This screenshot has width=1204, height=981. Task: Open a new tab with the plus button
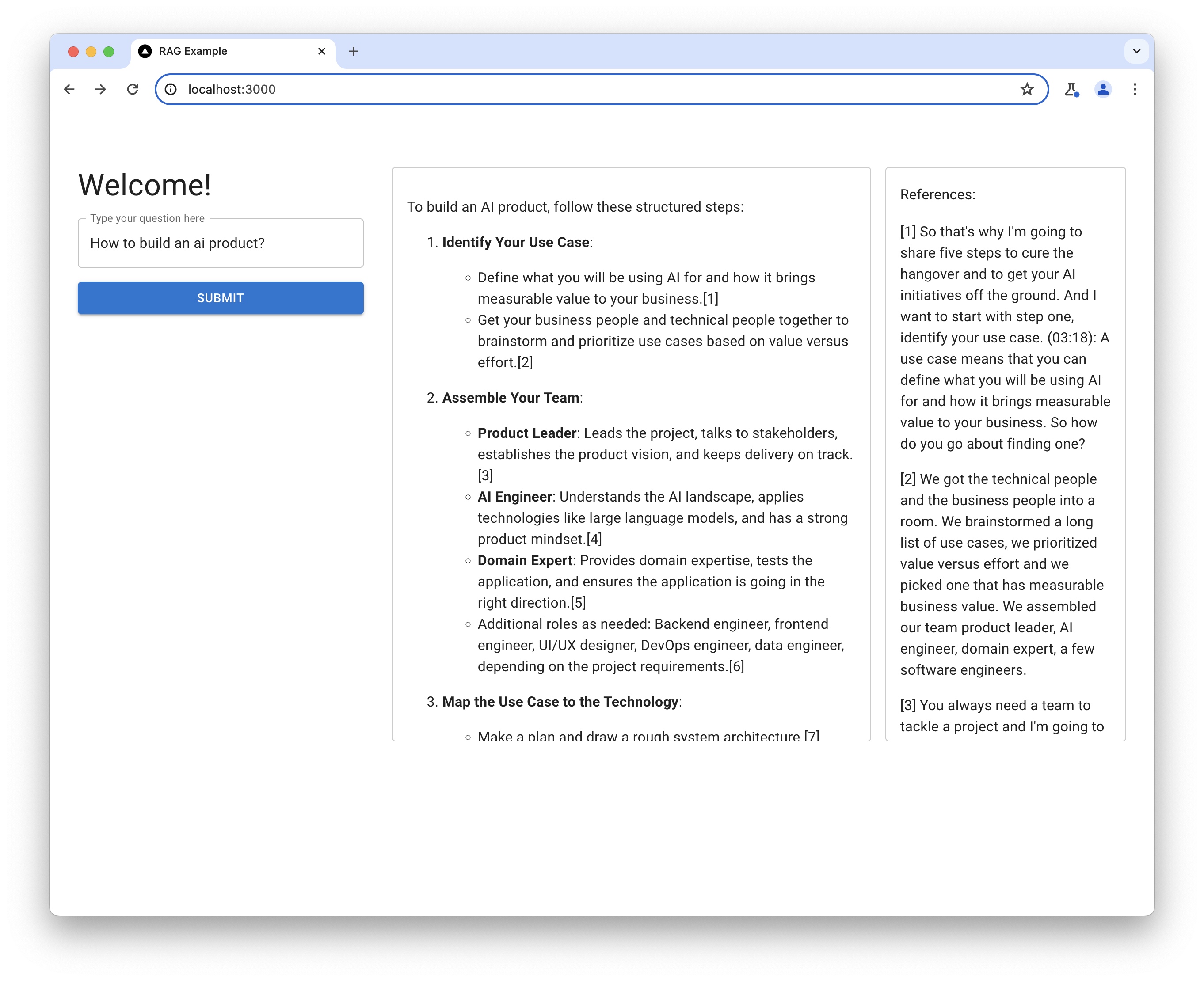tap(354, 51)
